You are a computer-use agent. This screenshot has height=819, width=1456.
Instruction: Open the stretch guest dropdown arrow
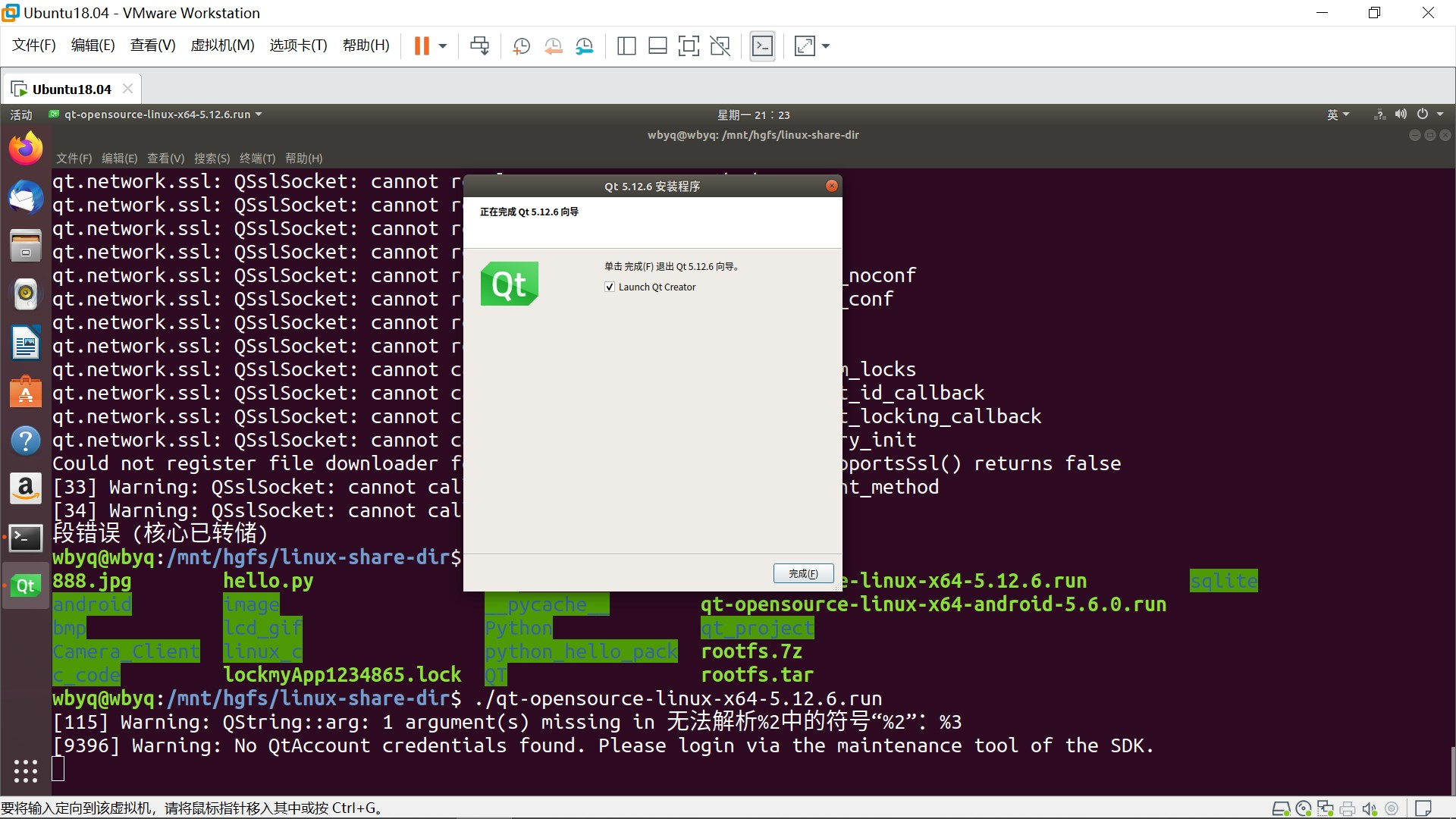click(x=826, y=46)
